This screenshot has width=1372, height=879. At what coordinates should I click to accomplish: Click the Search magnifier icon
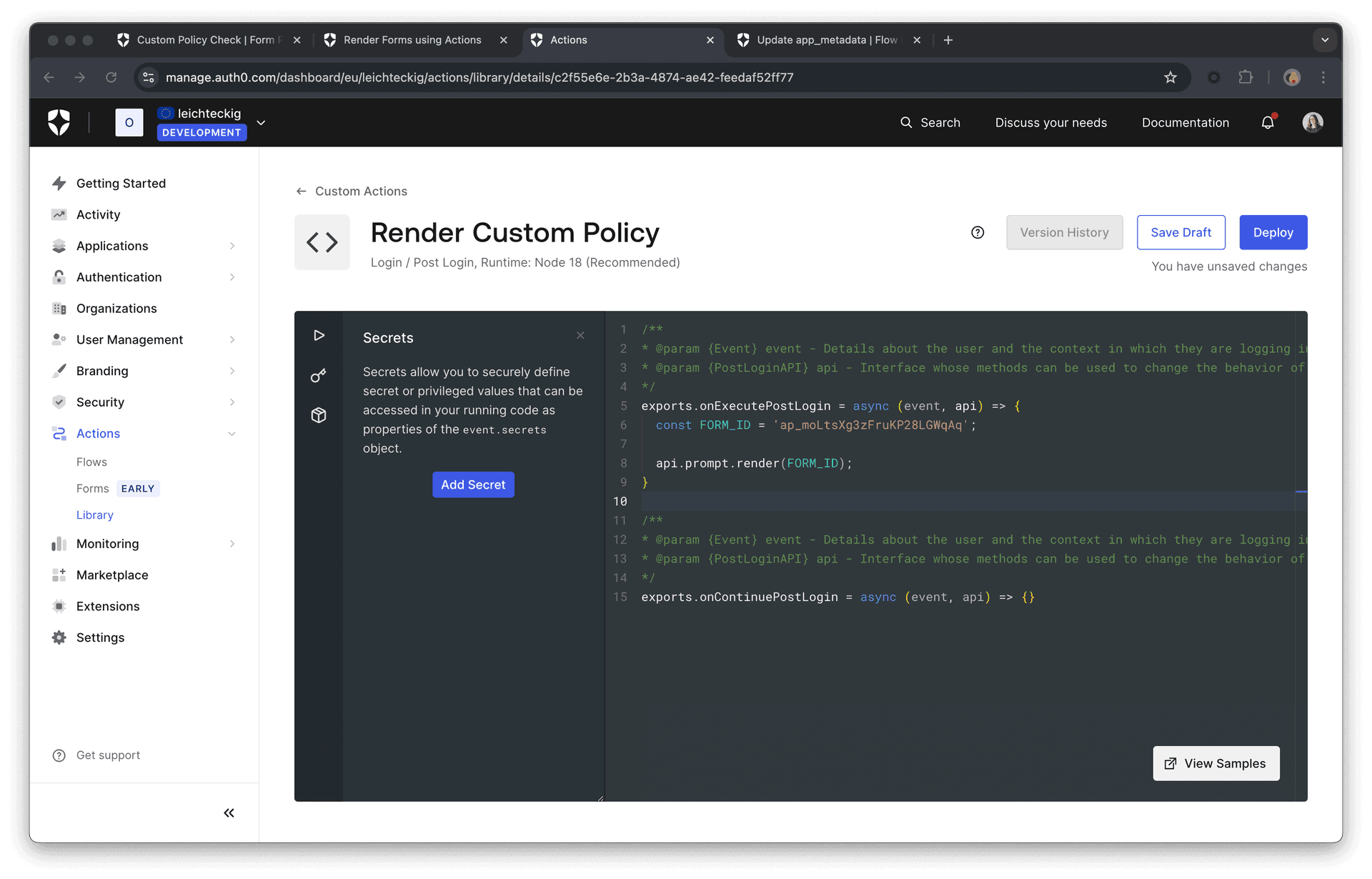pos(906,122)
